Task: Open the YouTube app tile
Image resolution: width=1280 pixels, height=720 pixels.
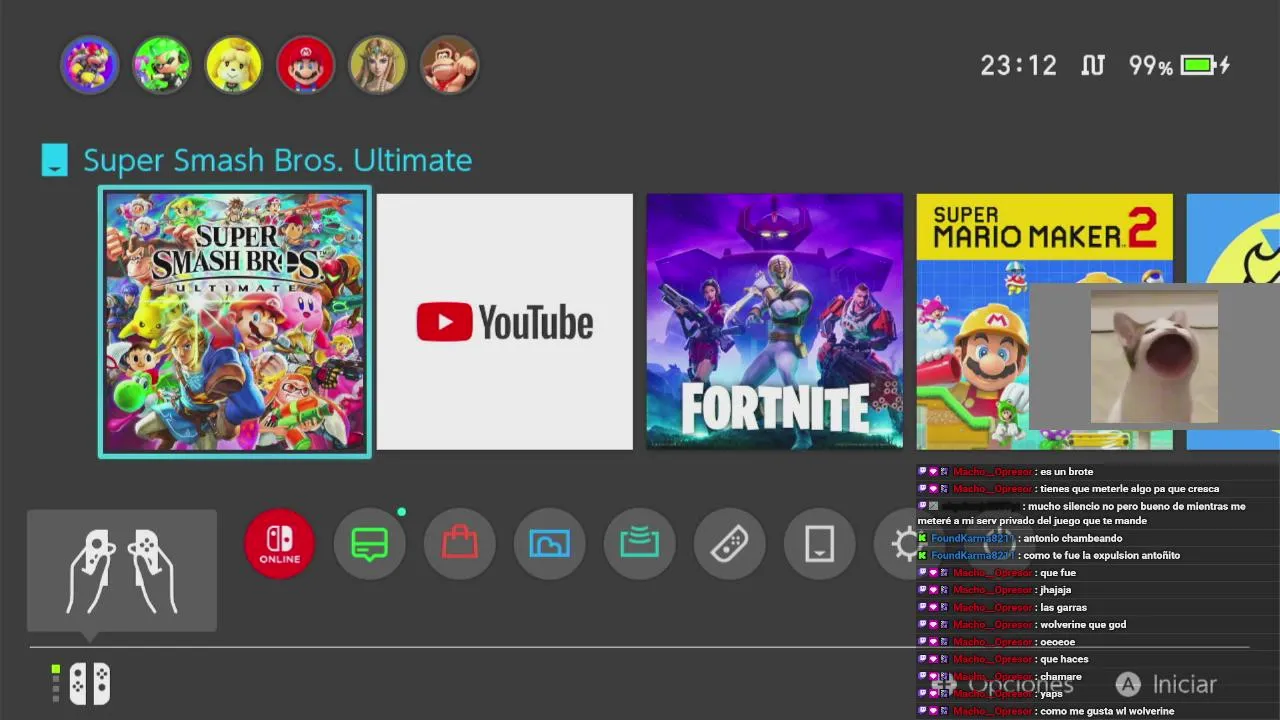Action: tap(505, 322)
